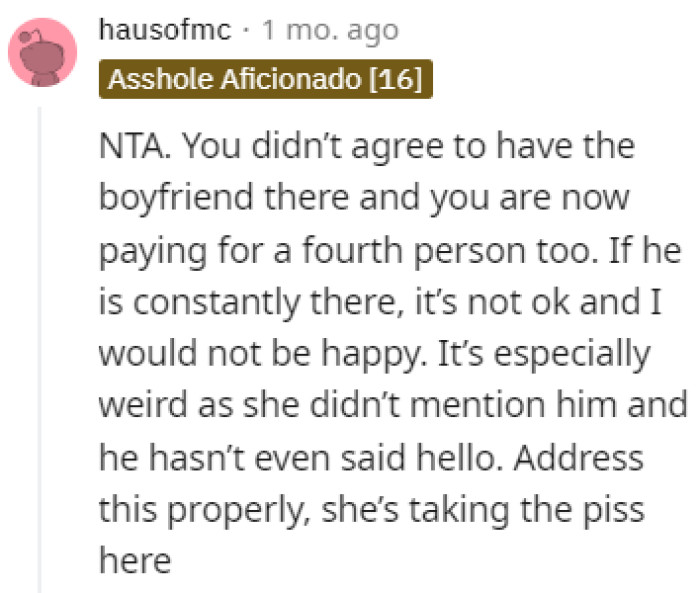Click the dot separator after the username
Screen dimensions: 700x593
[x=250, y=30]
